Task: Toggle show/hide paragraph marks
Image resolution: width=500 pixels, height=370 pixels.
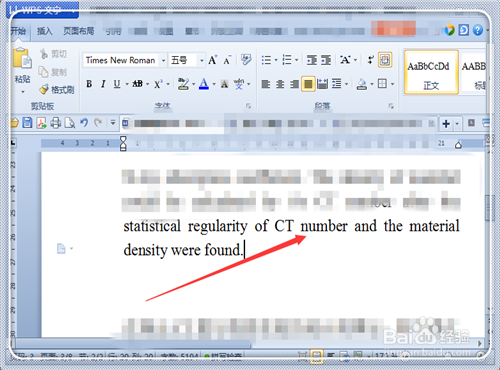Action: click(x=370, y=60)
